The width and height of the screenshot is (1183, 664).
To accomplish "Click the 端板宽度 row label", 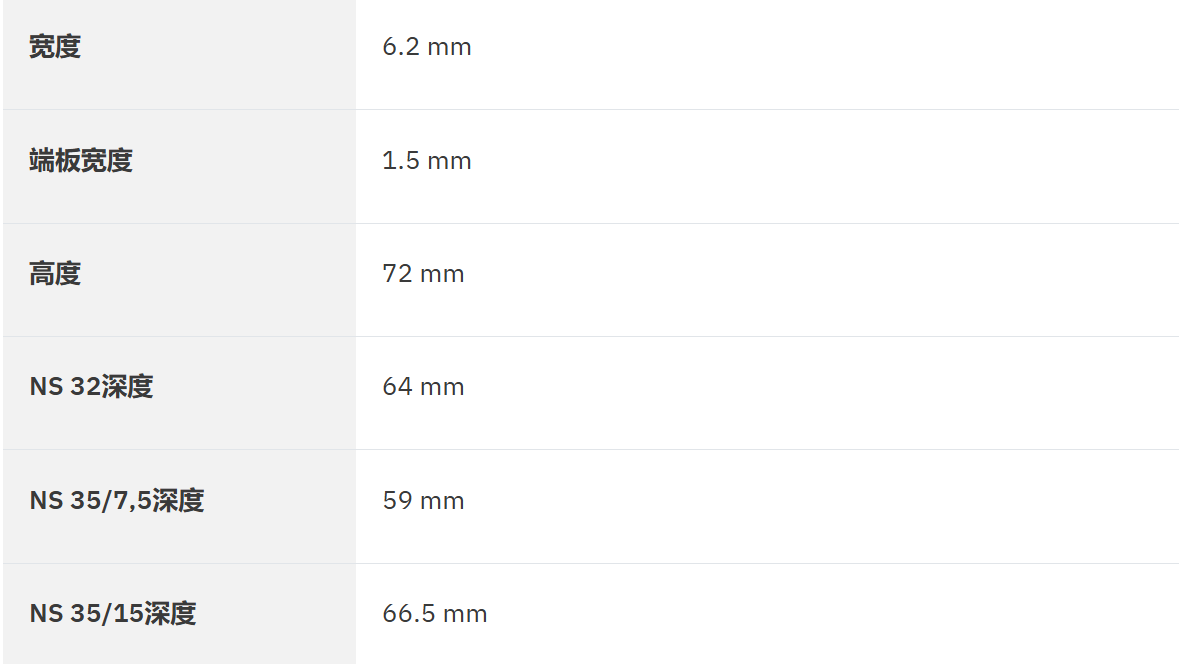I will coord(81,161).
